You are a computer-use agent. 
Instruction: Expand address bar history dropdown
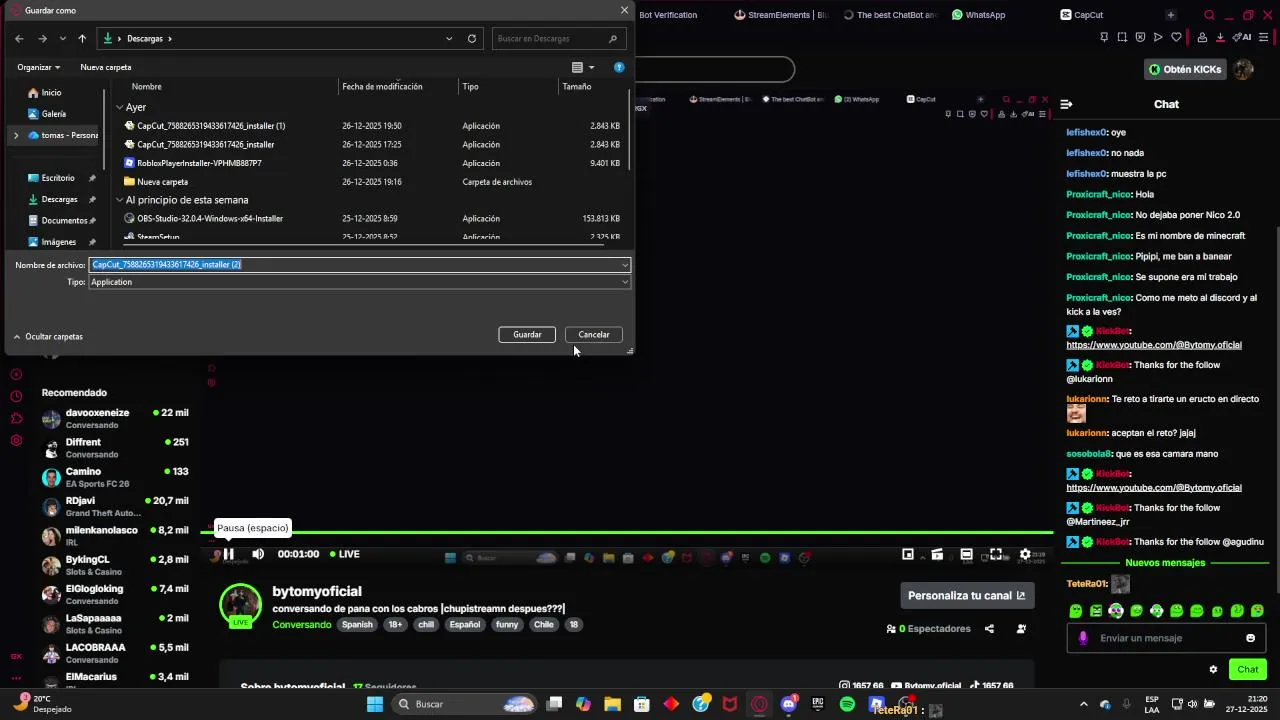449,39
